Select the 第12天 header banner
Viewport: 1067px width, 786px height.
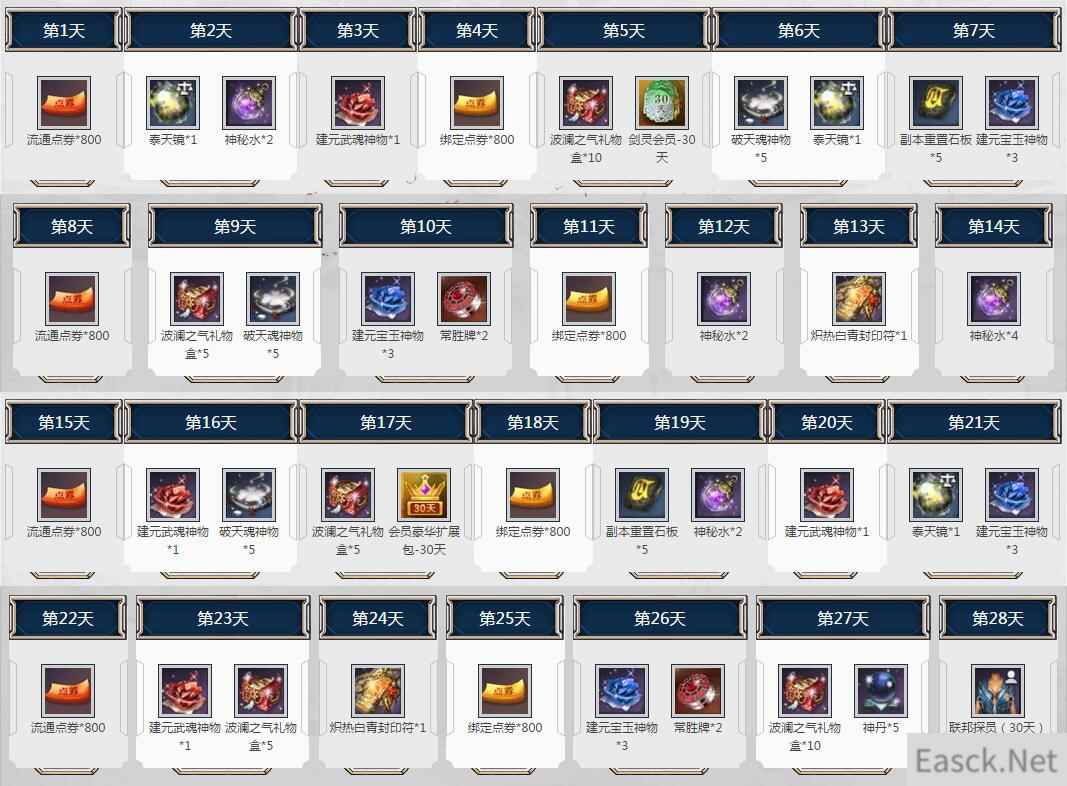tap(723, 227)
